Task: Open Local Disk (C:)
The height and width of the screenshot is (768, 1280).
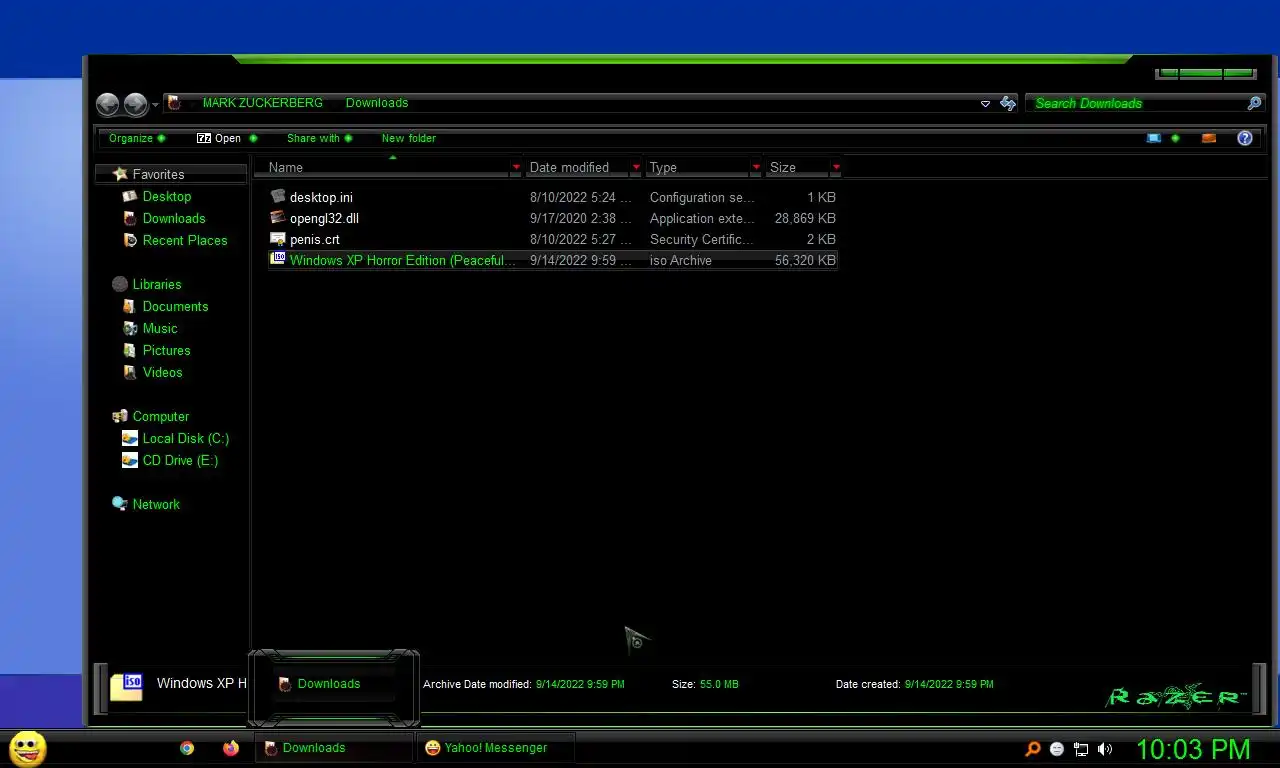Action: tap(185, 438)
